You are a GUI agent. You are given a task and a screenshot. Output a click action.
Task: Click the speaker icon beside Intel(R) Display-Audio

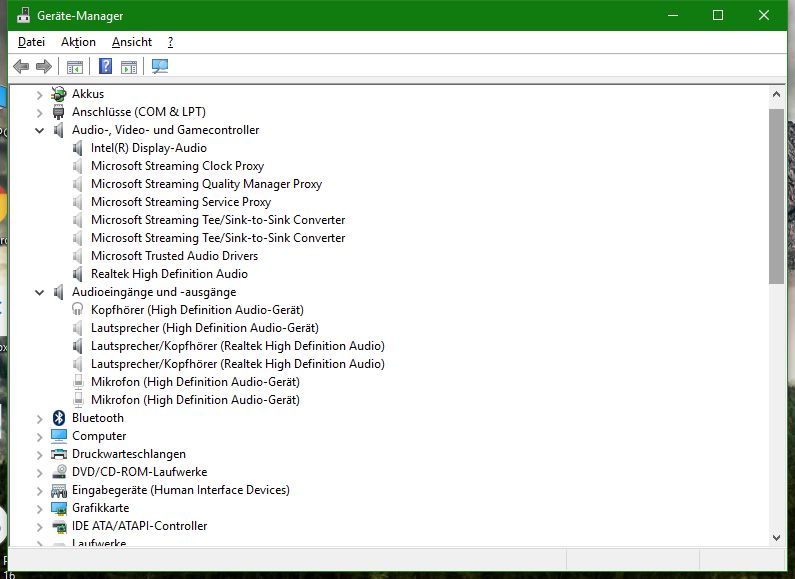pyautogui.click(x=78, y=148)
